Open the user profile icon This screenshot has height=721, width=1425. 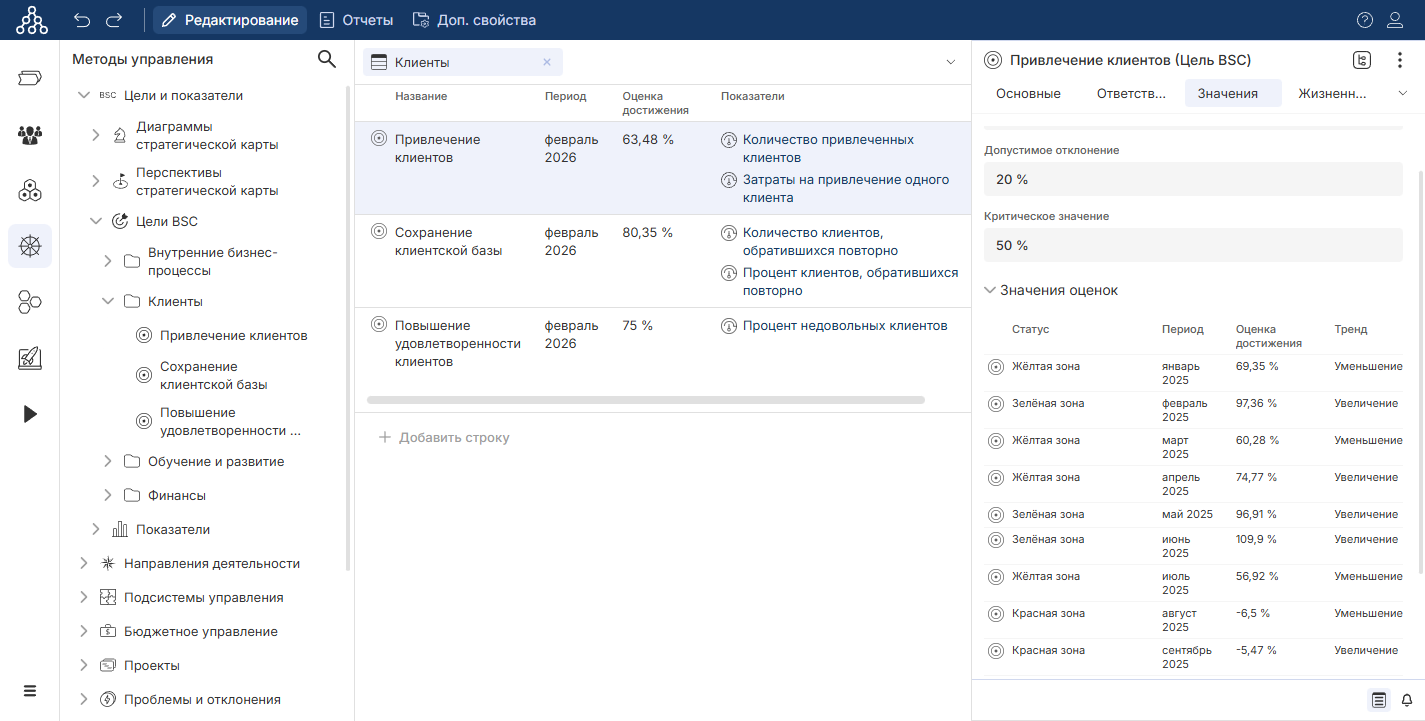(x=1396, y=20)
